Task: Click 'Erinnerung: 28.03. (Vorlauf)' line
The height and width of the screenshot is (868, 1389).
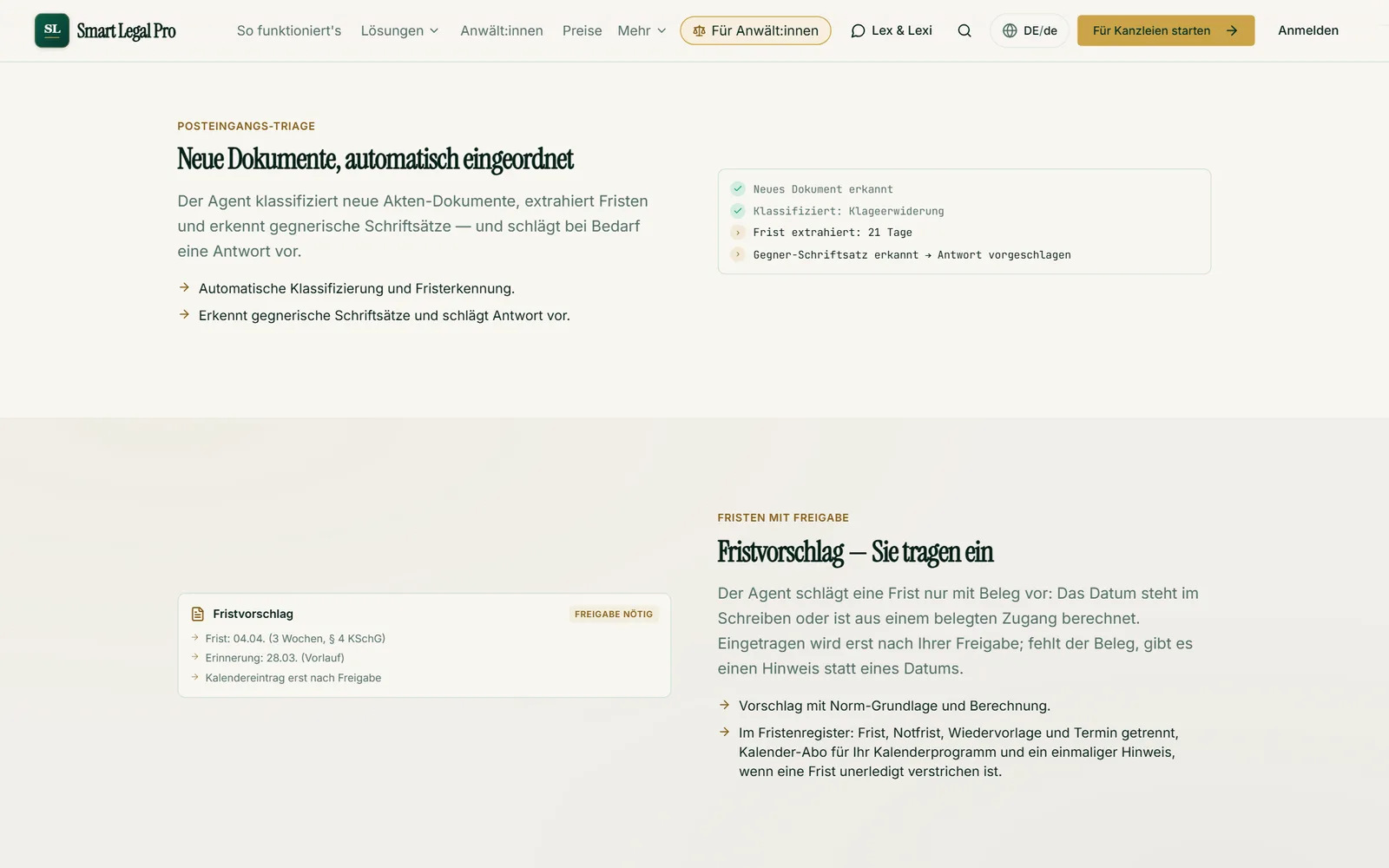Action: click(x=274, y=658)
